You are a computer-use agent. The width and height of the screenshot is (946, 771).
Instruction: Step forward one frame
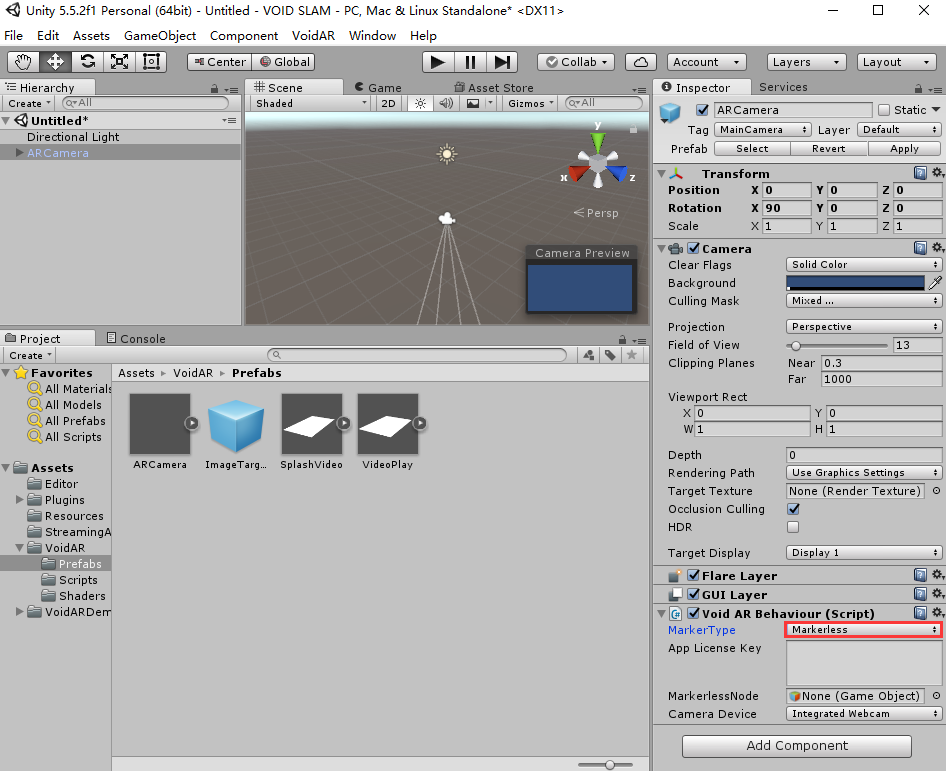click(x=502, y=62)
